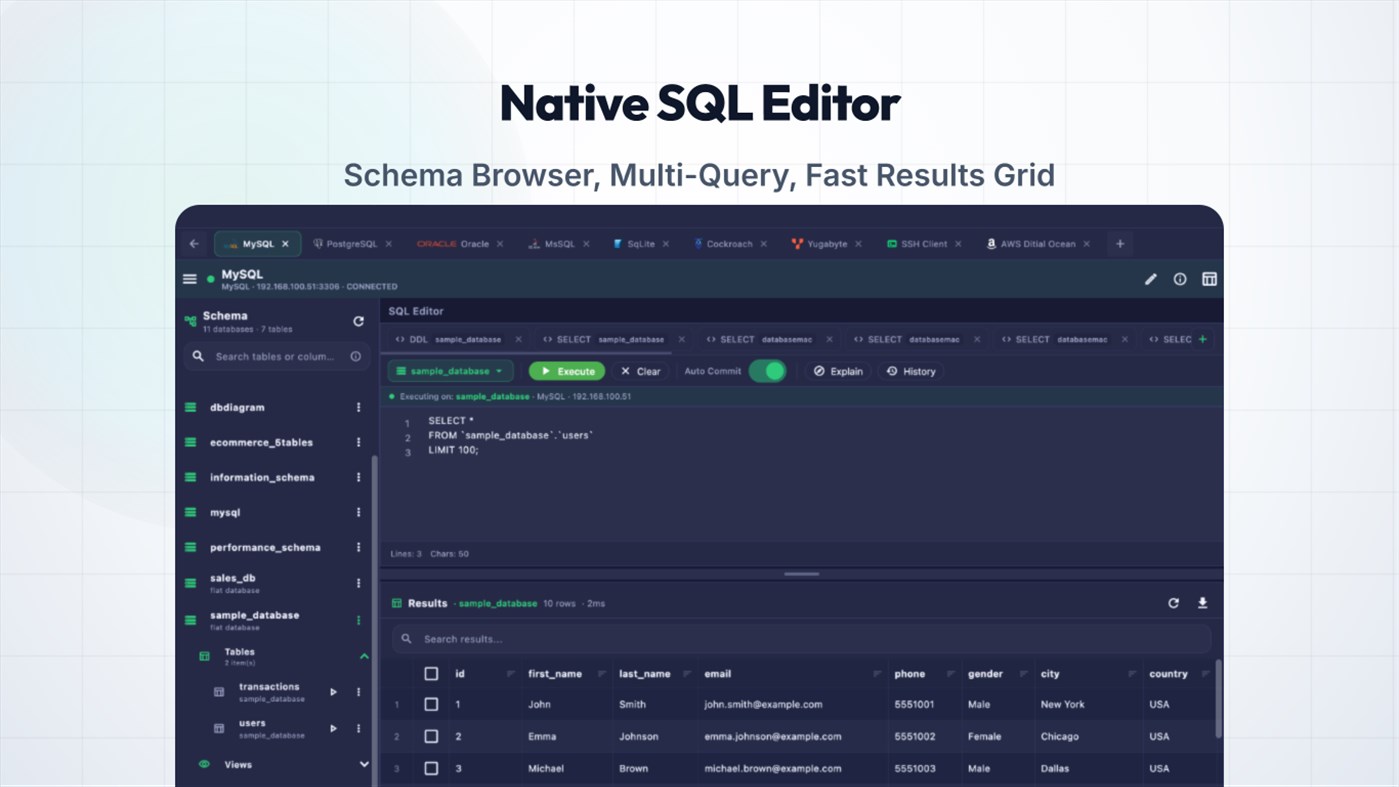Select cell john.smith@example.com
The width and height of the screenshot is (1399, 787).
(763, 704)
